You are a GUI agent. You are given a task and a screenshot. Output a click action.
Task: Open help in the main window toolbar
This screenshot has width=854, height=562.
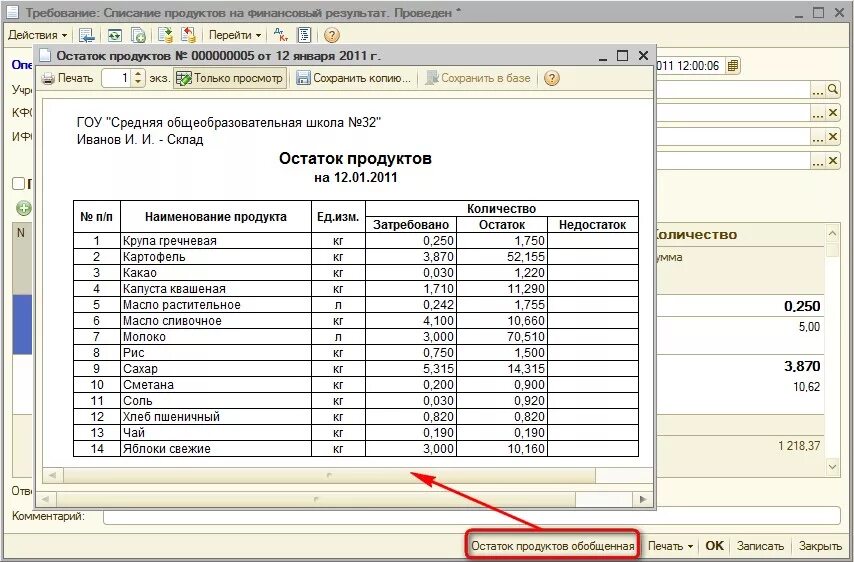click(x=332, y=35)
